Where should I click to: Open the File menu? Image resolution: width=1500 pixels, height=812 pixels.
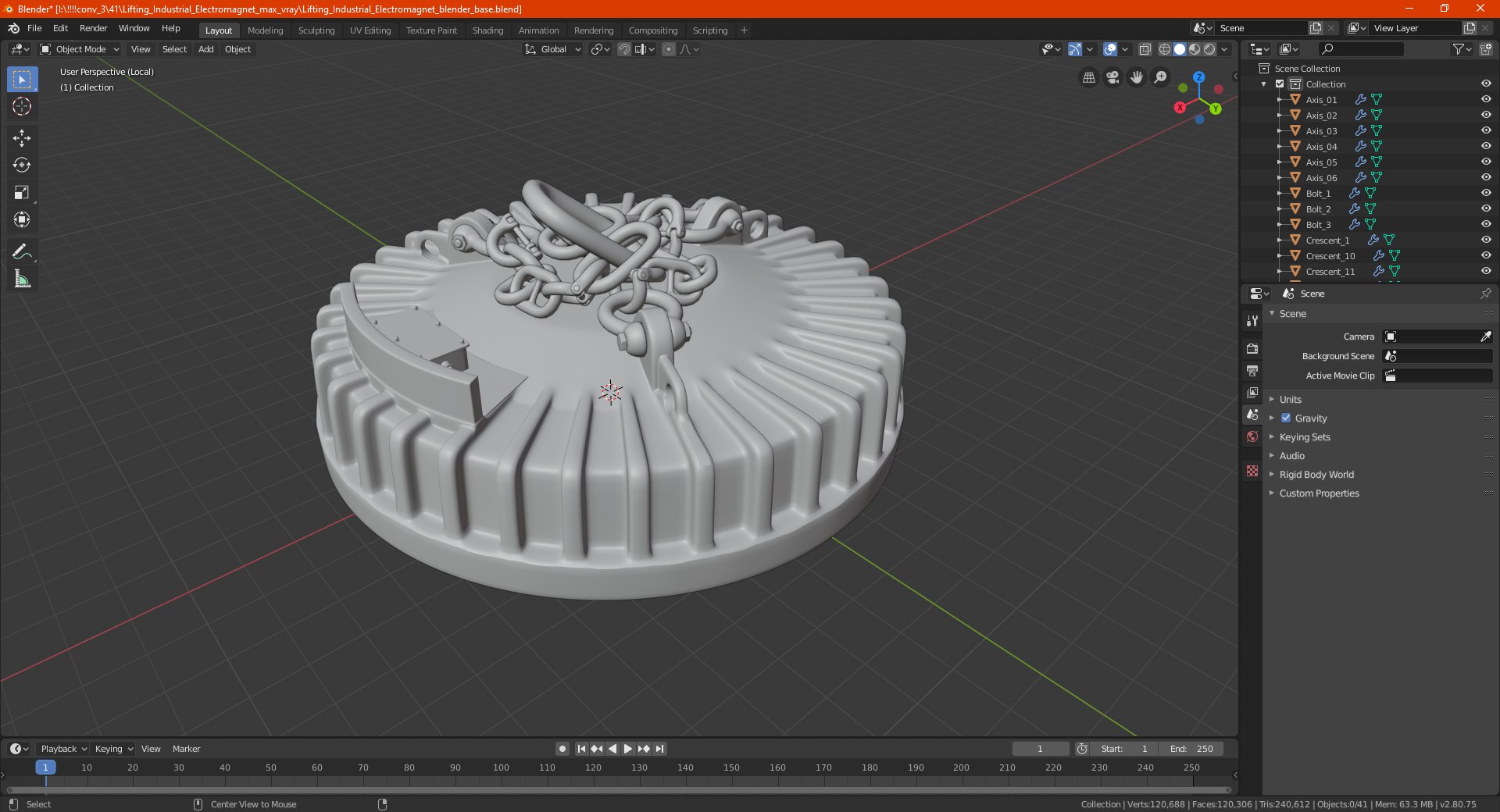34,28
